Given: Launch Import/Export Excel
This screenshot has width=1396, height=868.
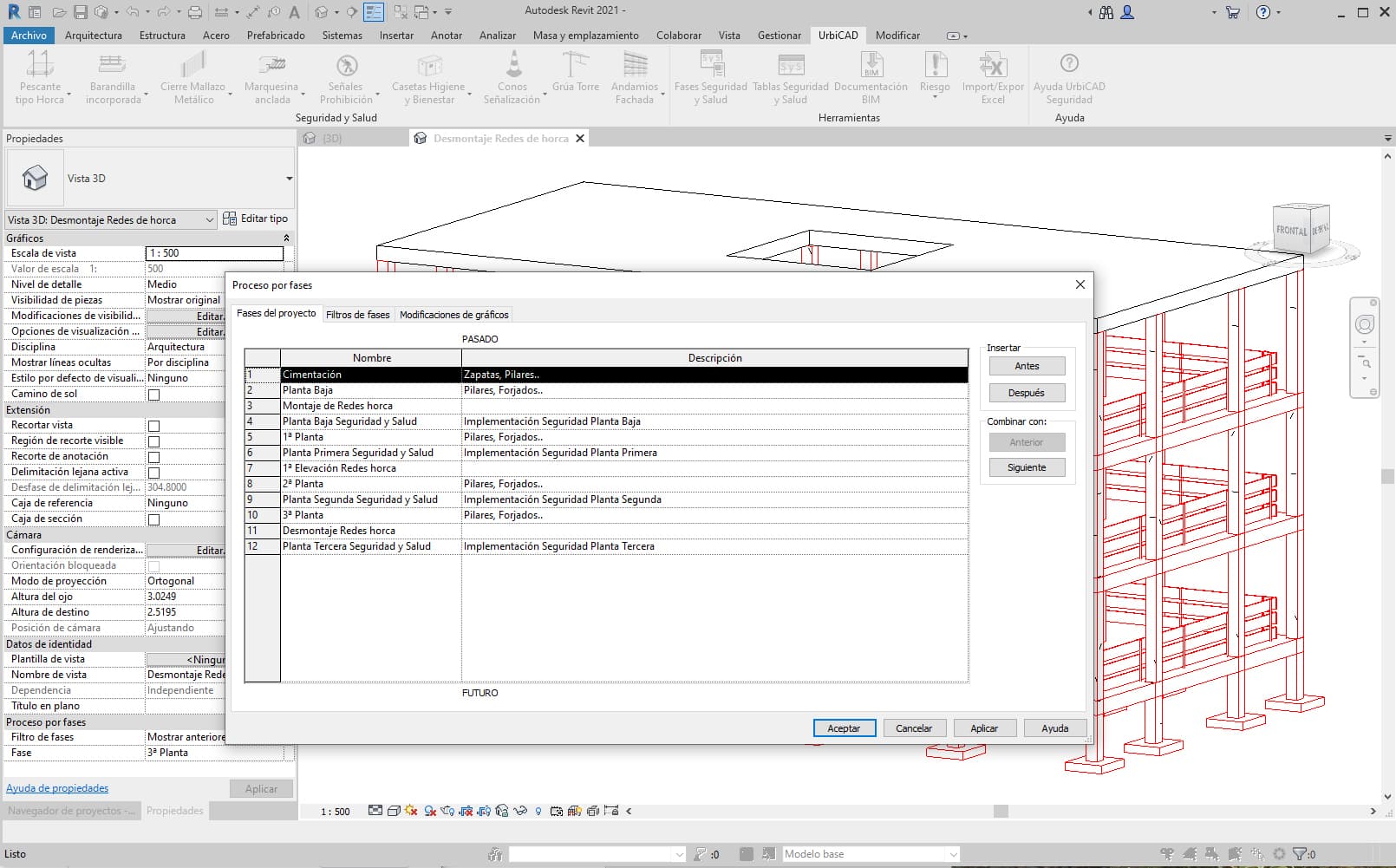Looking at the screenshot, I should [x=993, y=77].
